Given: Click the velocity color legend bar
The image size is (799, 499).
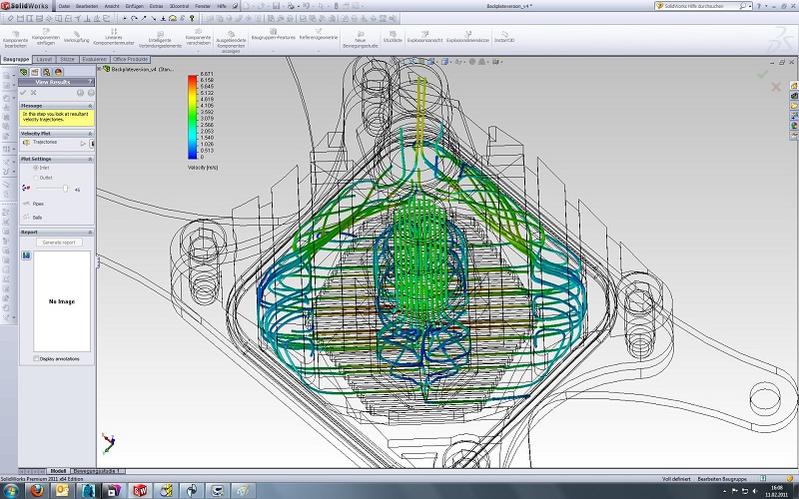Looking at the screenshot, I should point(192,117).
